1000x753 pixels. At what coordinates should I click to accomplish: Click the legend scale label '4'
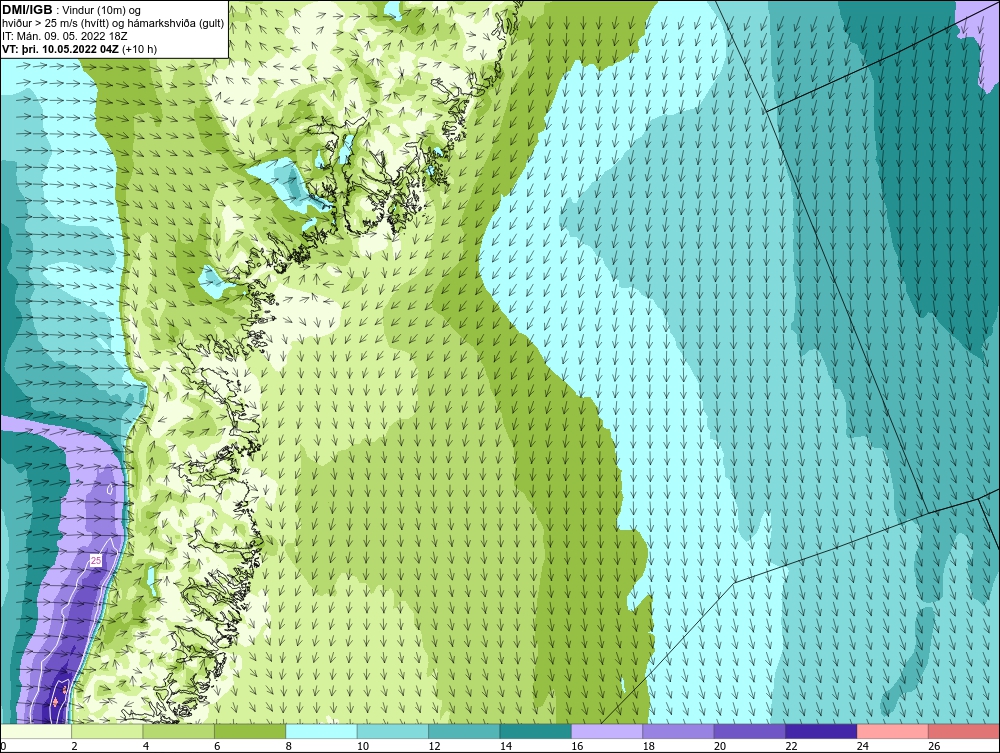[x=146, y=746]
